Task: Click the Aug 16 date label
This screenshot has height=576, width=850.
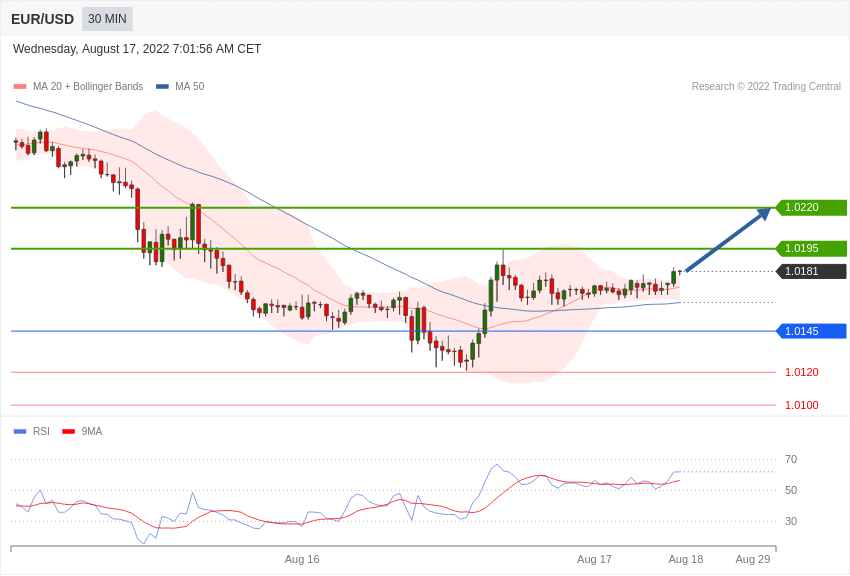Action: 302,559
